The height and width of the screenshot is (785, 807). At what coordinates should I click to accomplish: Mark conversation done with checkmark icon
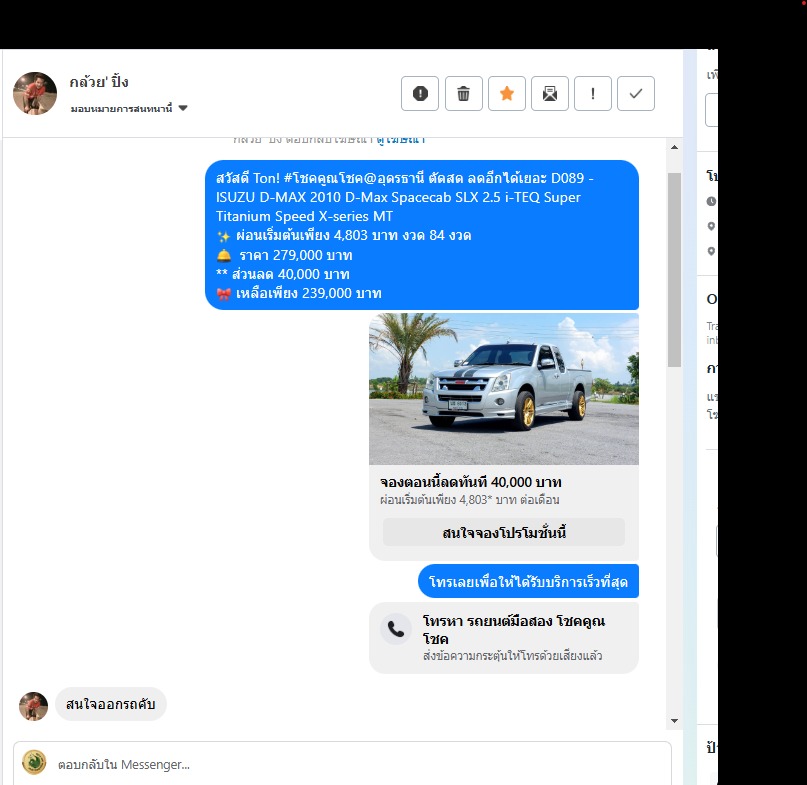pyautogui.click(x=636, y=94)
